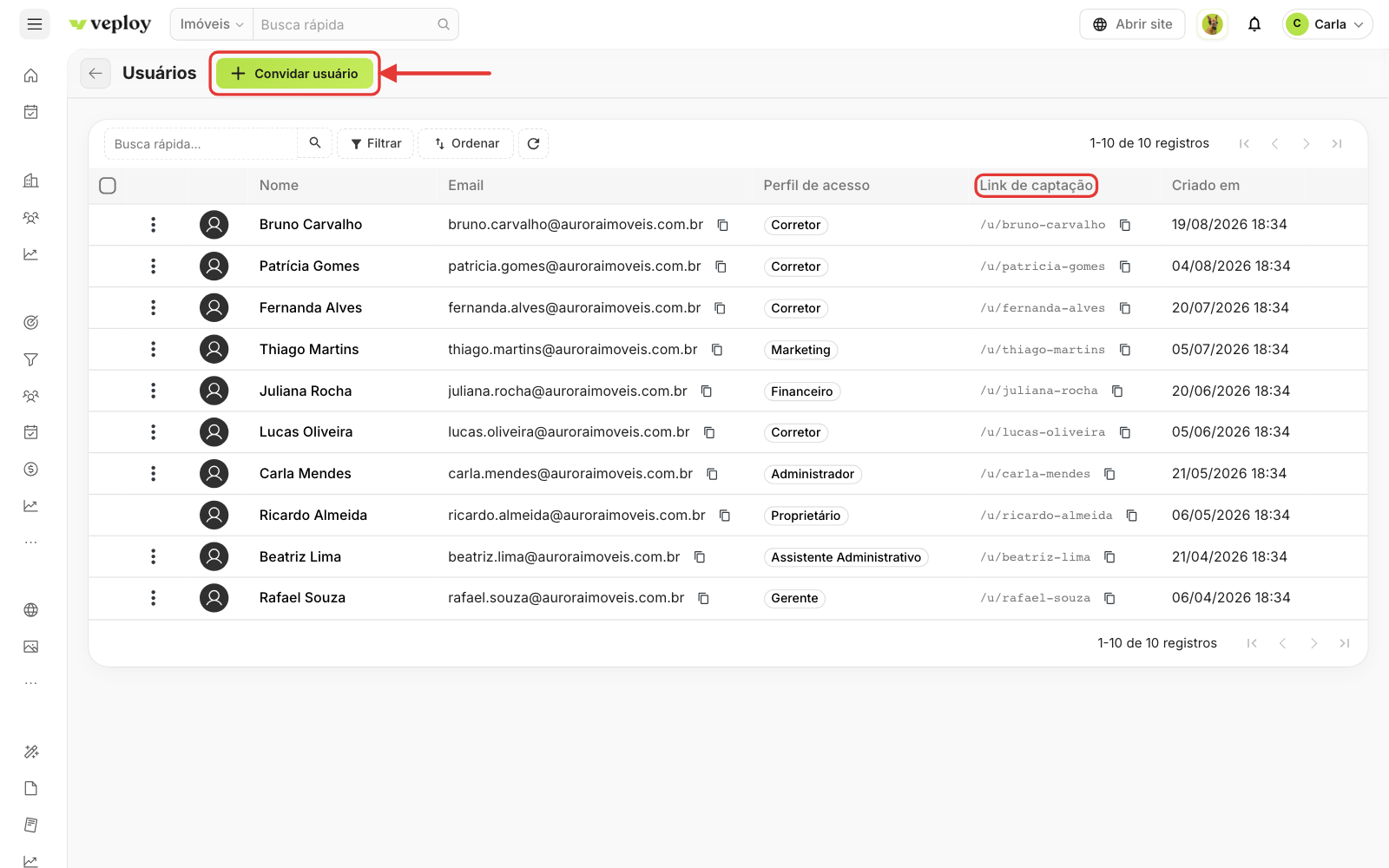Click the search magnifier in table toolbar
Viewport: 1389px width, 868px height.
click(x=315, y=143)
